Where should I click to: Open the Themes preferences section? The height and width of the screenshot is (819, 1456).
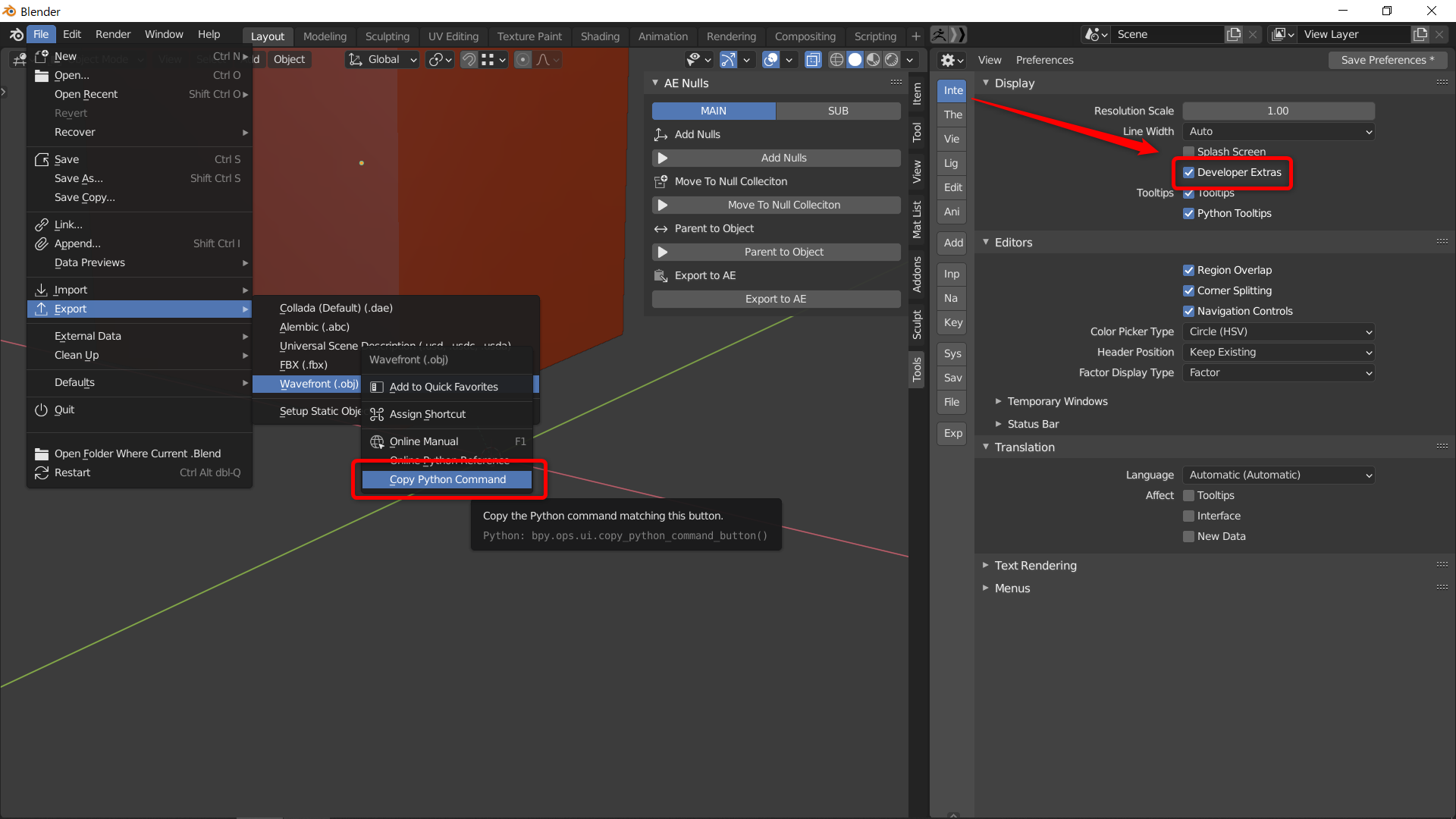click(952, 115)
